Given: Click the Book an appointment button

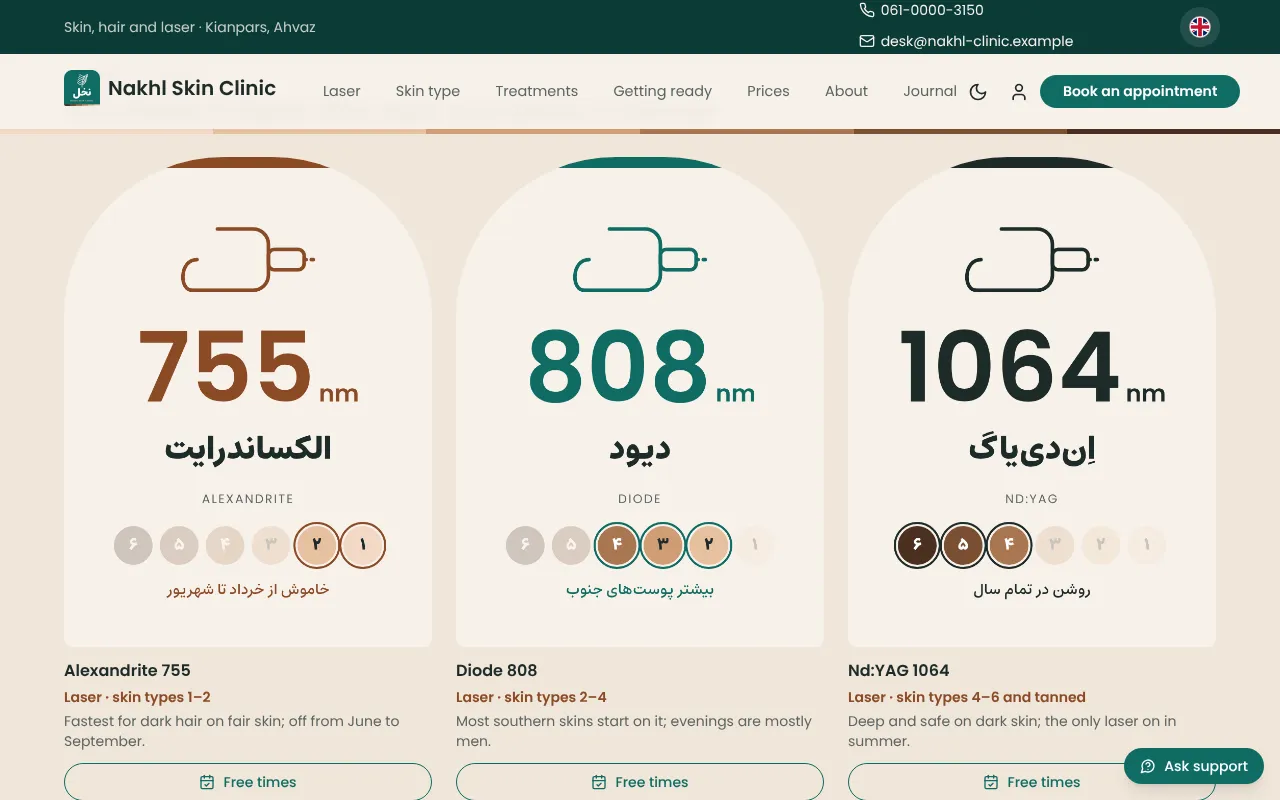Looking at the screenshot, I should pyautogui.click(x=1140, y=91).
